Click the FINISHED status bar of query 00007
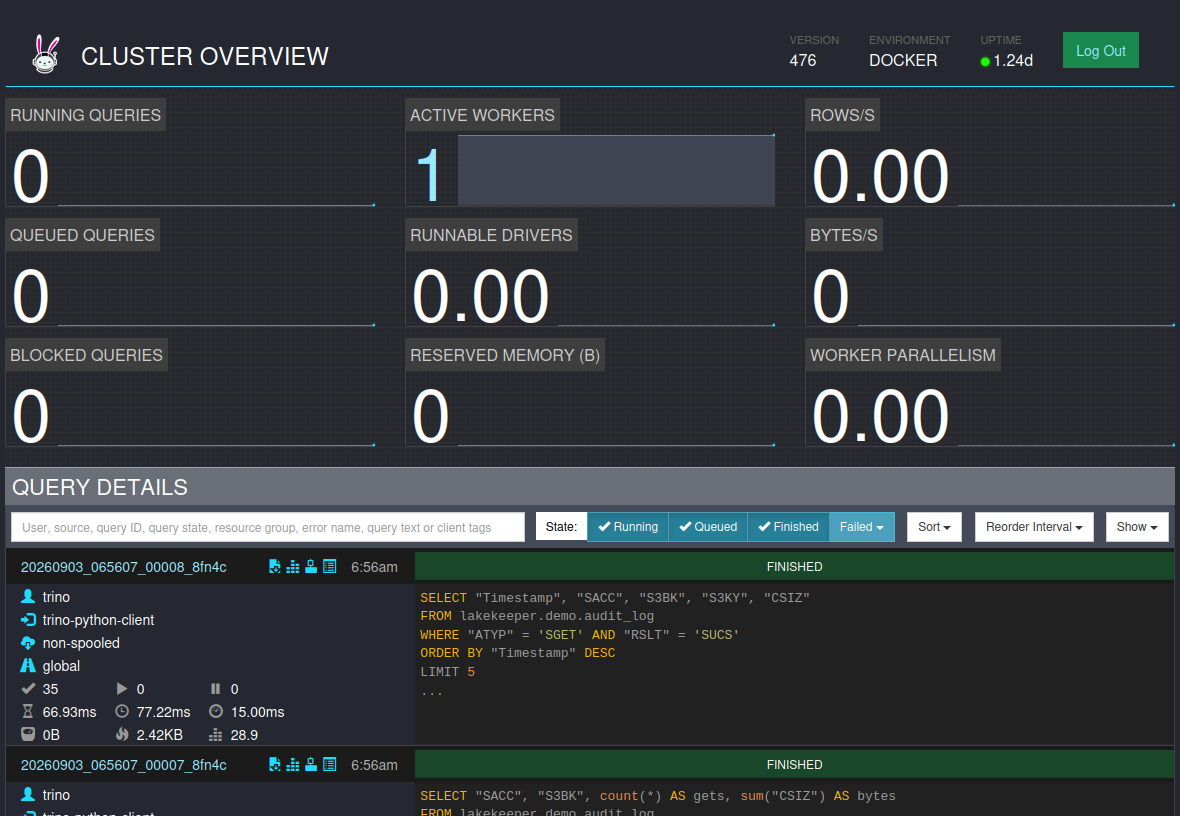1180x816 pixels. tap(794, 764)
